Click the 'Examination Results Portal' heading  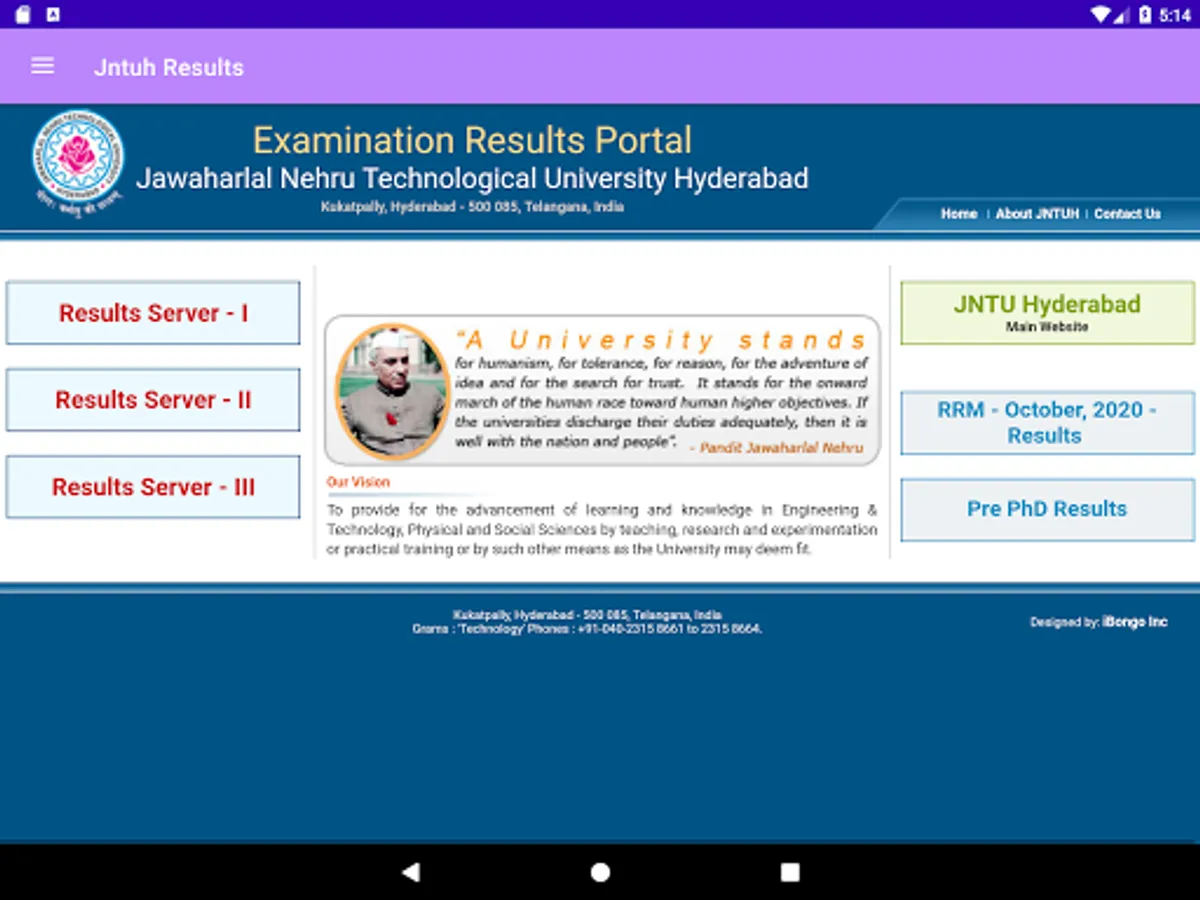pyautogui.click(x=472, y=140)
